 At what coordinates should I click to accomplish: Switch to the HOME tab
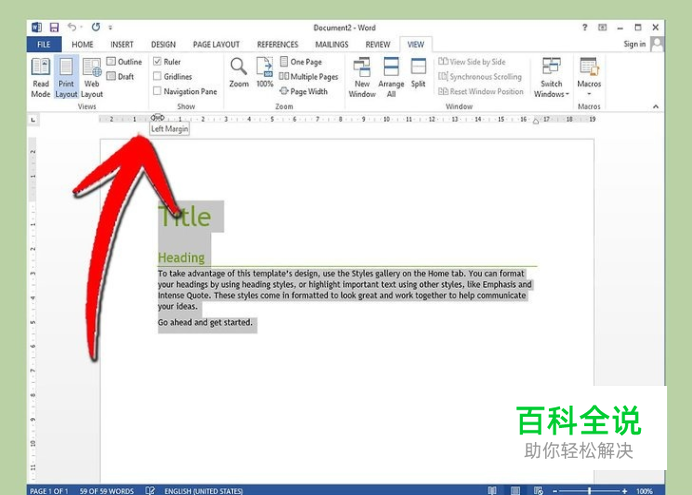coord(82,45)
